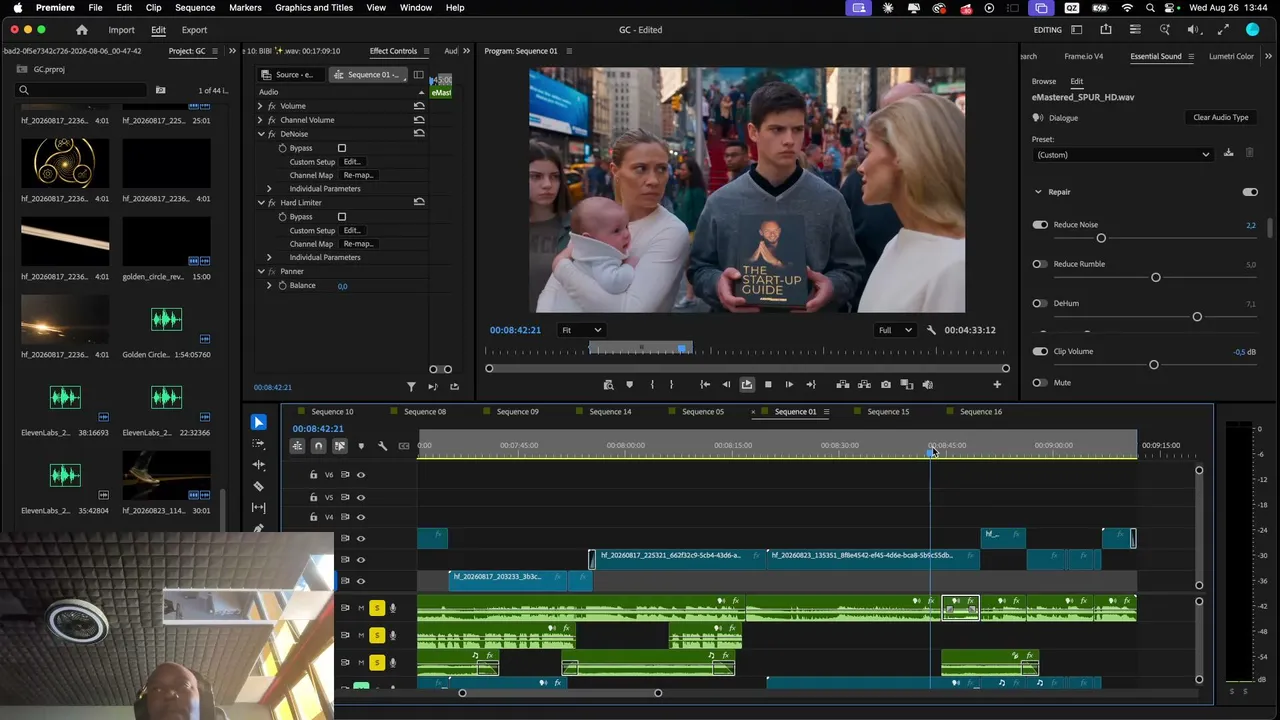This screenshot has width=1280, height=720.
Task: Export a frame with the camera icon
Action: tap(886, 384)
